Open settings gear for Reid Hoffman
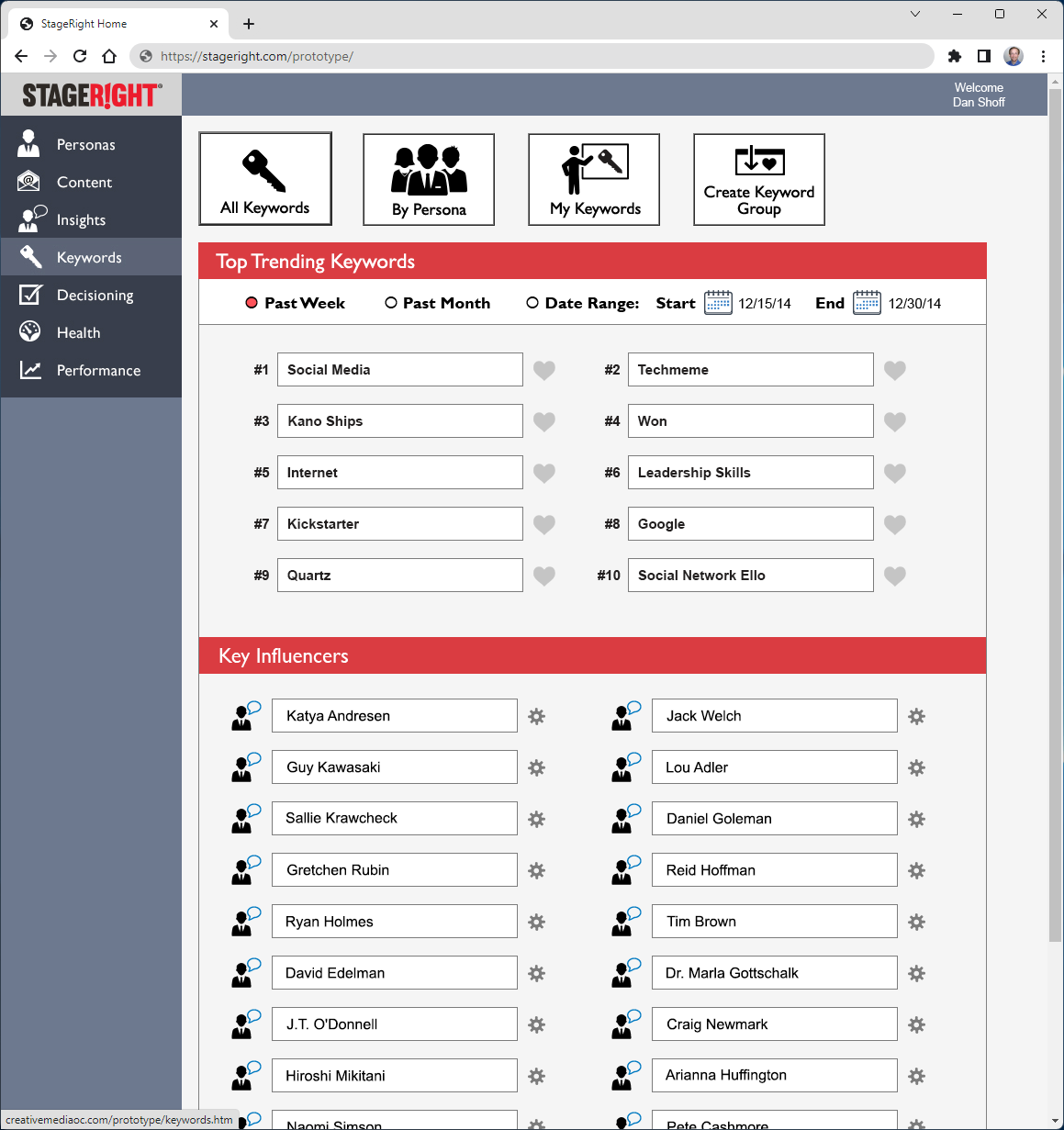Screen dimensions: 1064x1130 coord(917,870)
